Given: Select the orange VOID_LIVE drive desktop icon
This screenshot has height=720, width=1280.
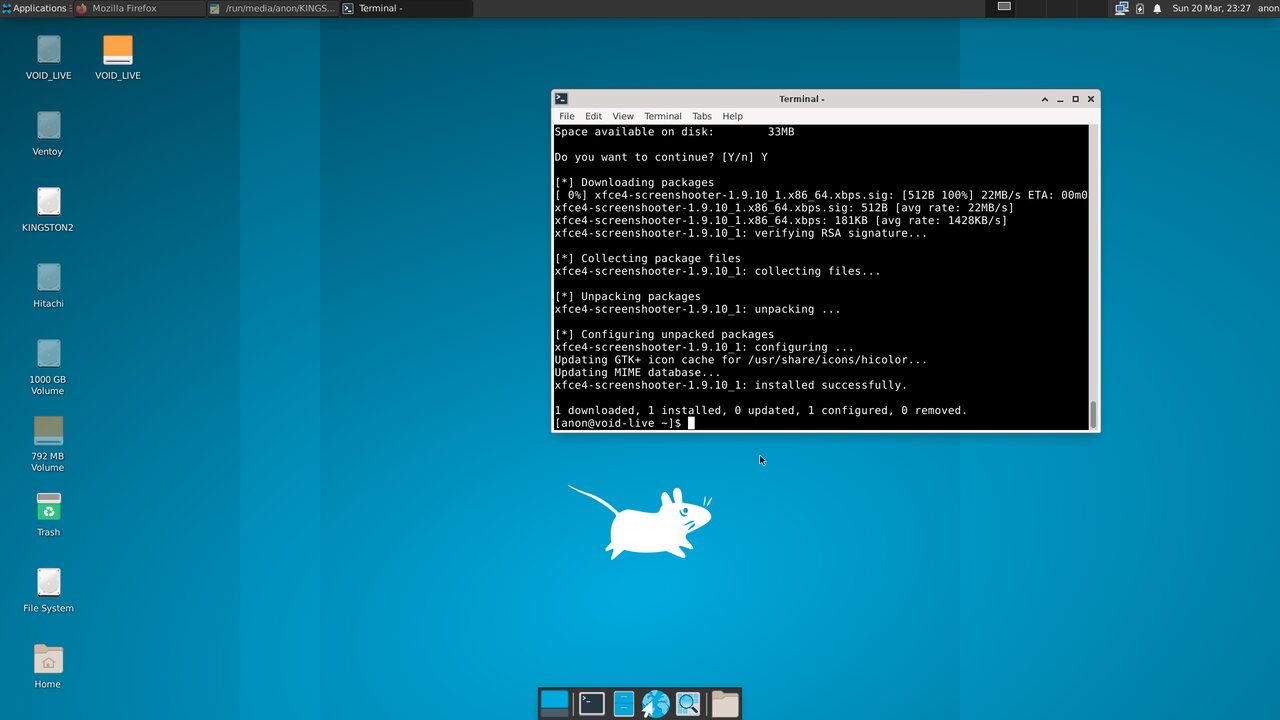Looking at the screenshot, I should coord(117,57).
